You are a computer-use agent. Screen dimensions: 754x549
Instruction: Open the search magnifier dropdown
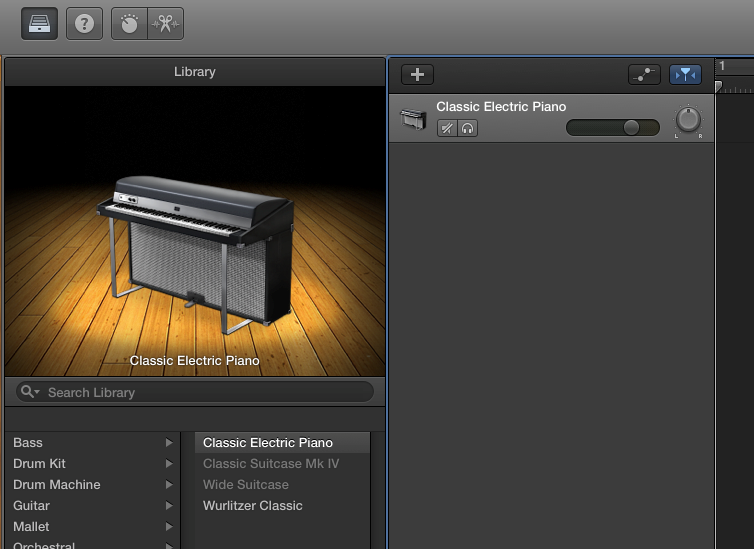tap(30, 392)
